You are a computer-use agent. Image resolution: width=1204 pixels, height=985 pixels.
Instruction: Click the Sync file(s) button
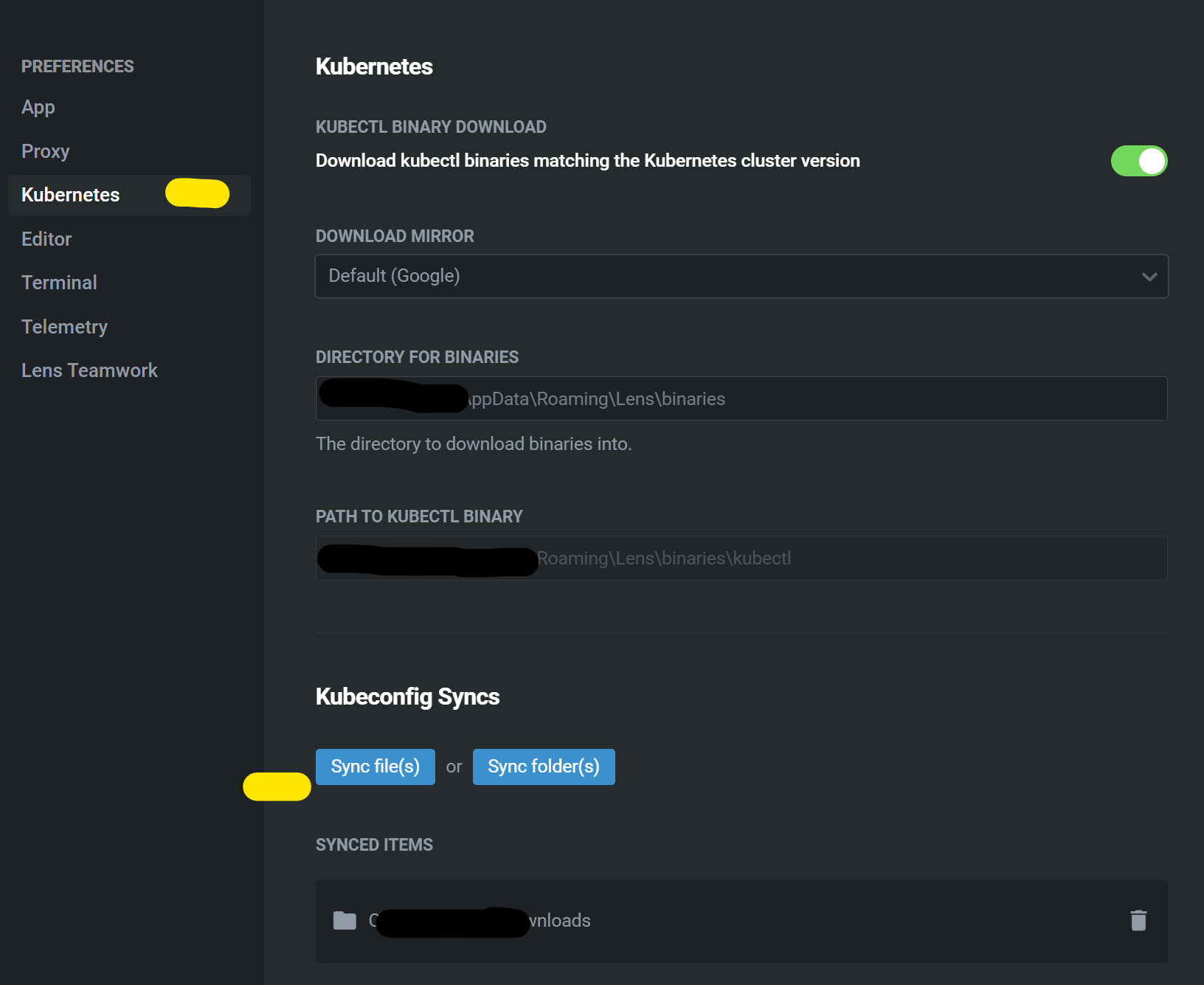pyautogui.click(x=376, y=767)
